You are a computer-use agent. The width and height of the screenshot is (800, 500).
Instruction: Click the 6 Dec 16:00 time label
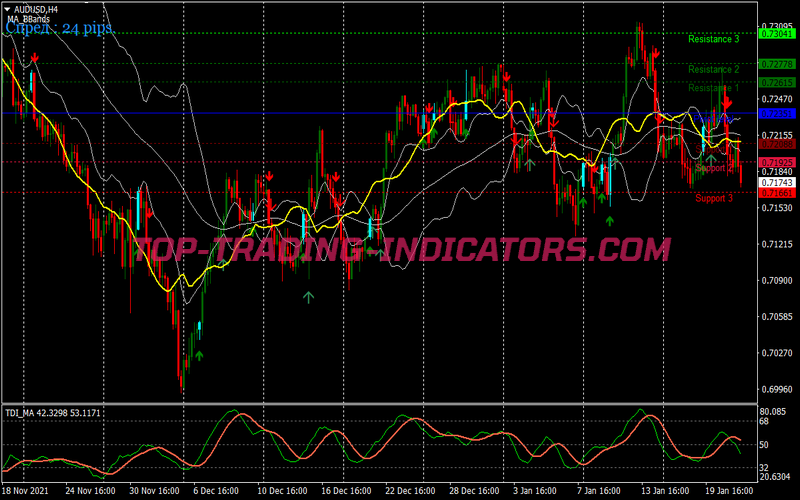(216, 490)
